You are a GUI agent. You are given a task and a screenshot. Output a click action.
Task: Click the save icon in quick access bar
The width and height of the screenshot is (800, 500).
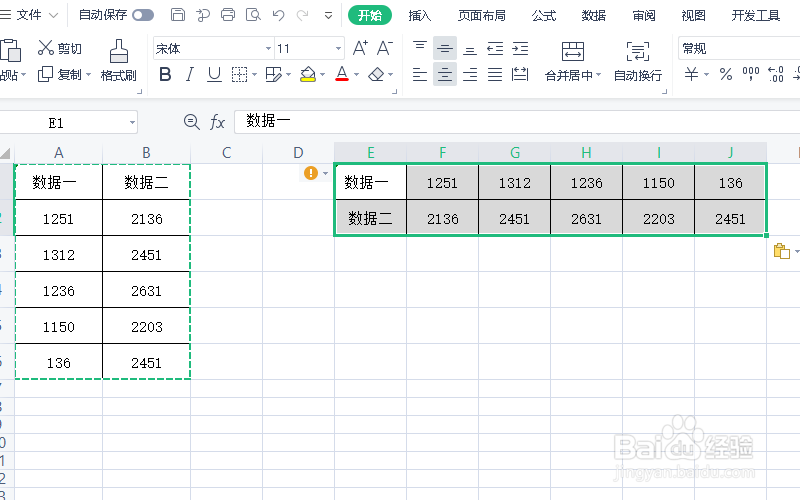[178, 15]
